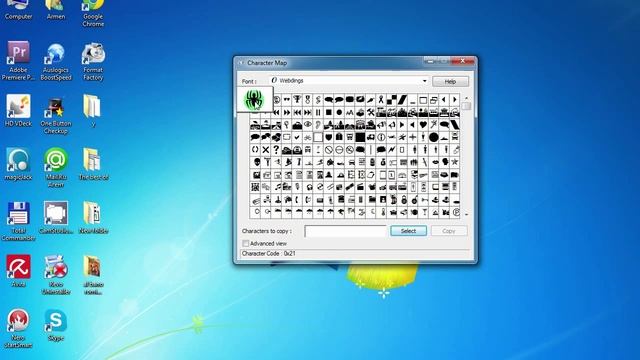Select the dollar sign glyph

(x=318, y=100)
